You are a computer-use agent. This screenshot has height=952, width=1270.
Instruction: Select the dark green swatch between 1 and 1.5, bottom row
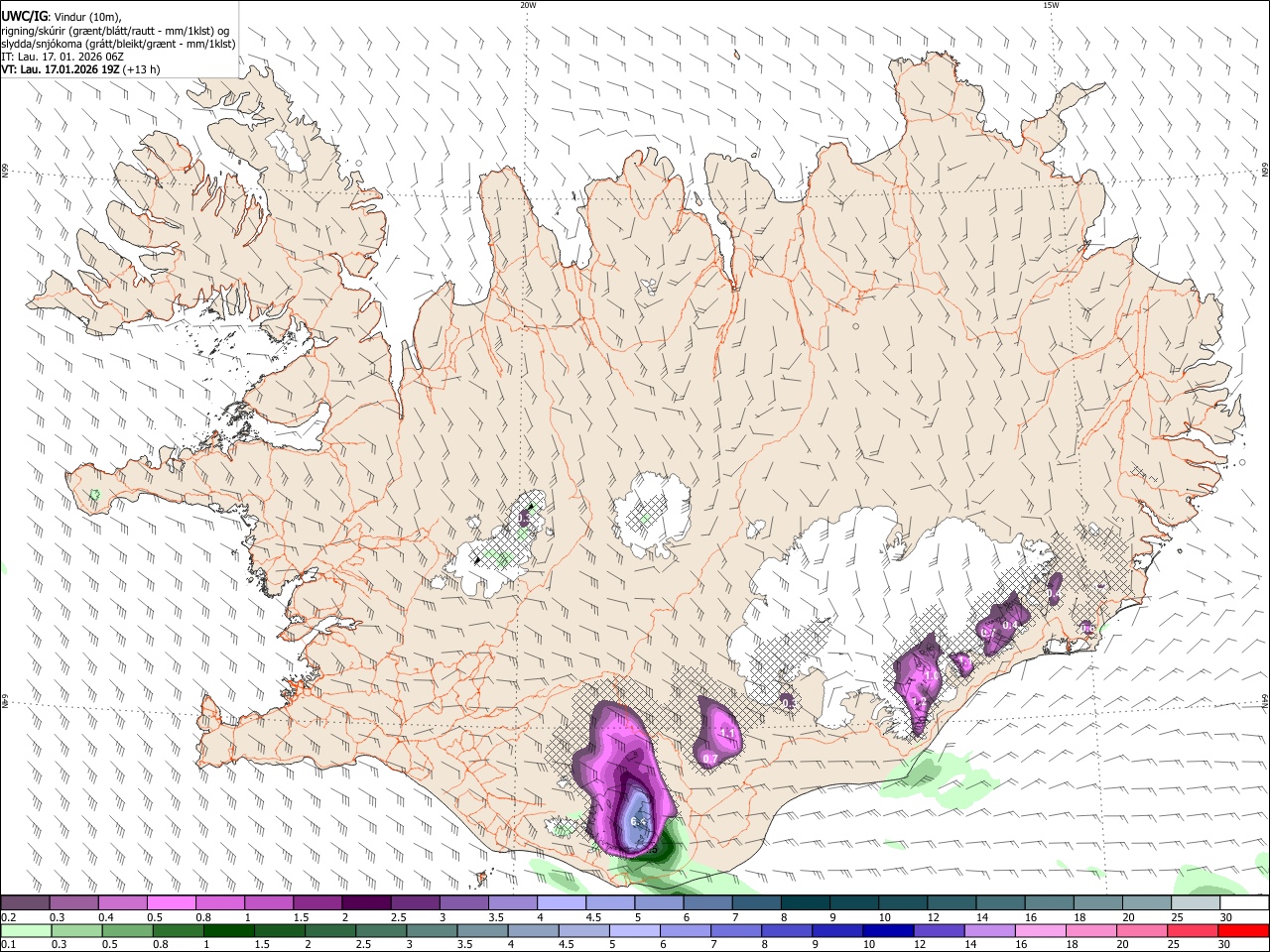click(227, 931)
